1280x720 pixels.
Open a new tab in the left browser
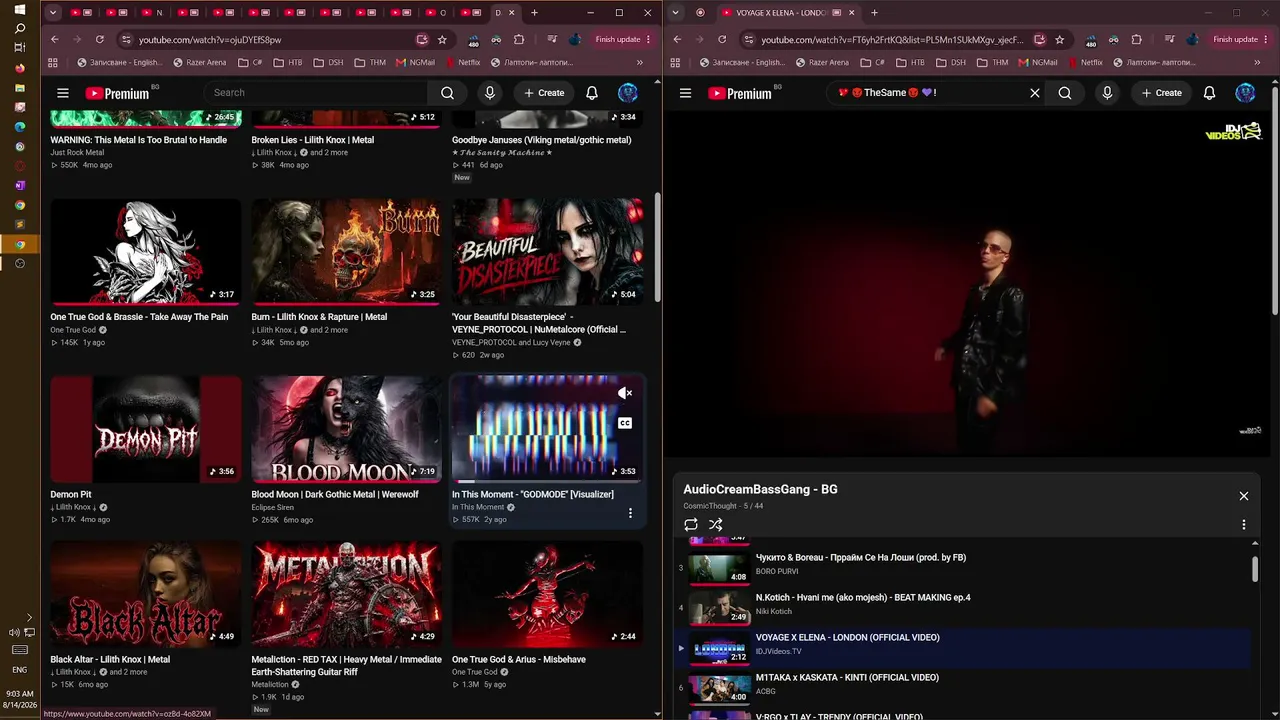(534, 13)
